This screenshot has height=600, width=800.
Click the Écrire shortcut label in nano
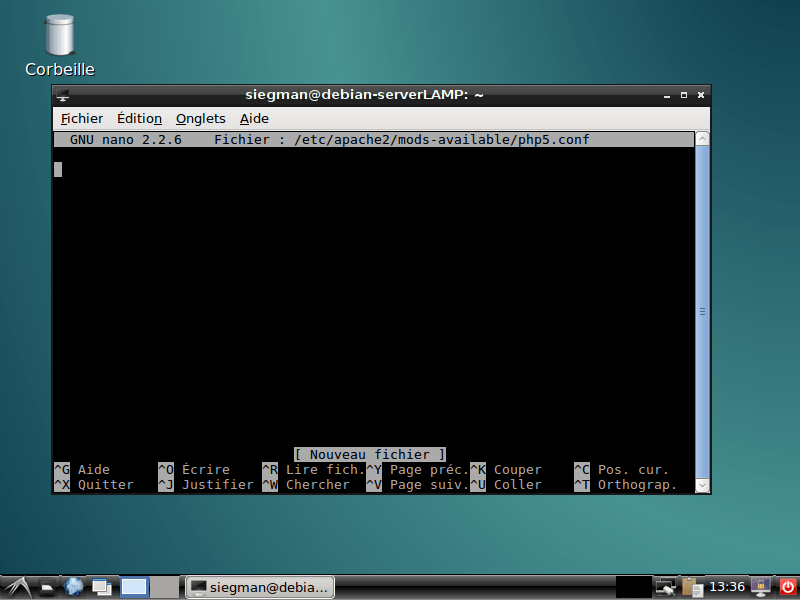(205, 470)
